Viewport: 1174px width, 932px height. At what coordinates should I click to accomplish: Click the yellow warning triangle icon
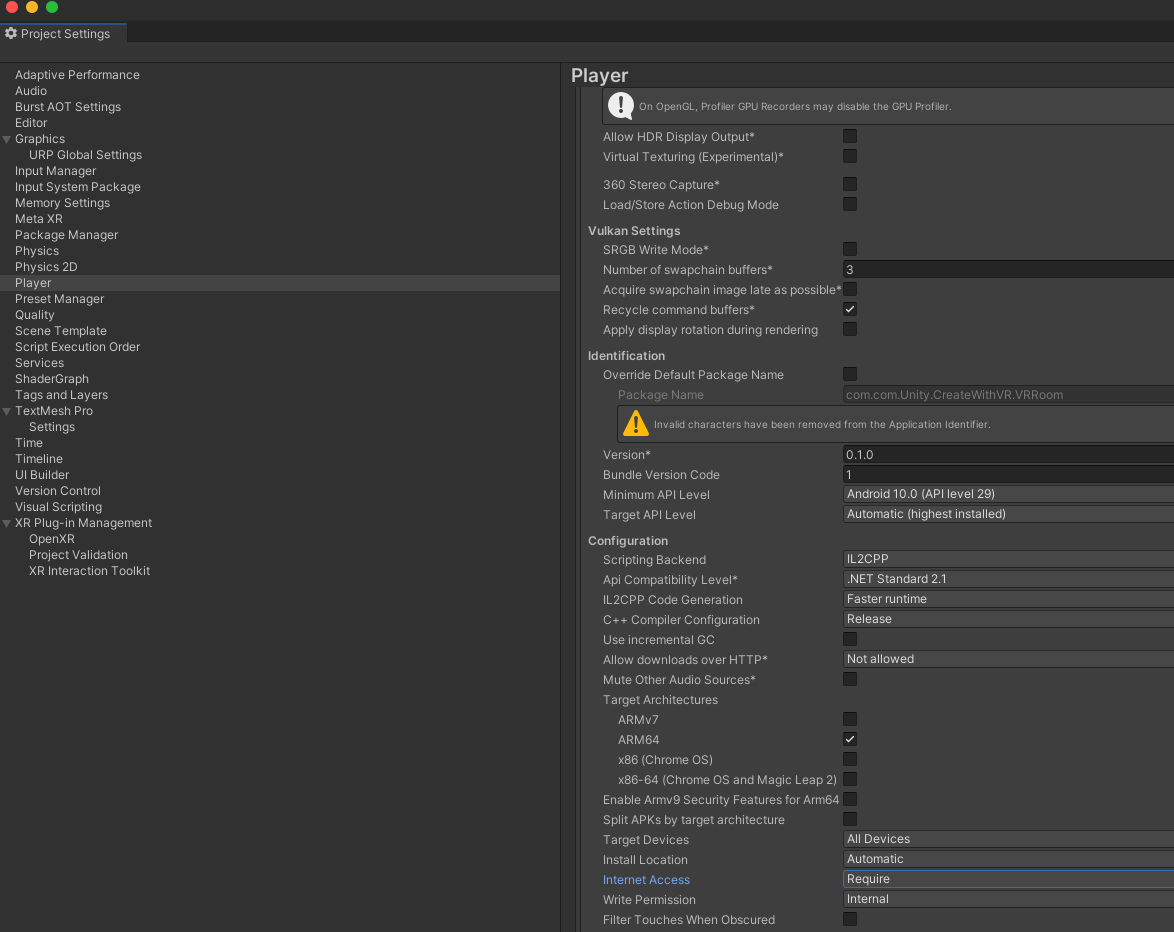pos(635,424)
